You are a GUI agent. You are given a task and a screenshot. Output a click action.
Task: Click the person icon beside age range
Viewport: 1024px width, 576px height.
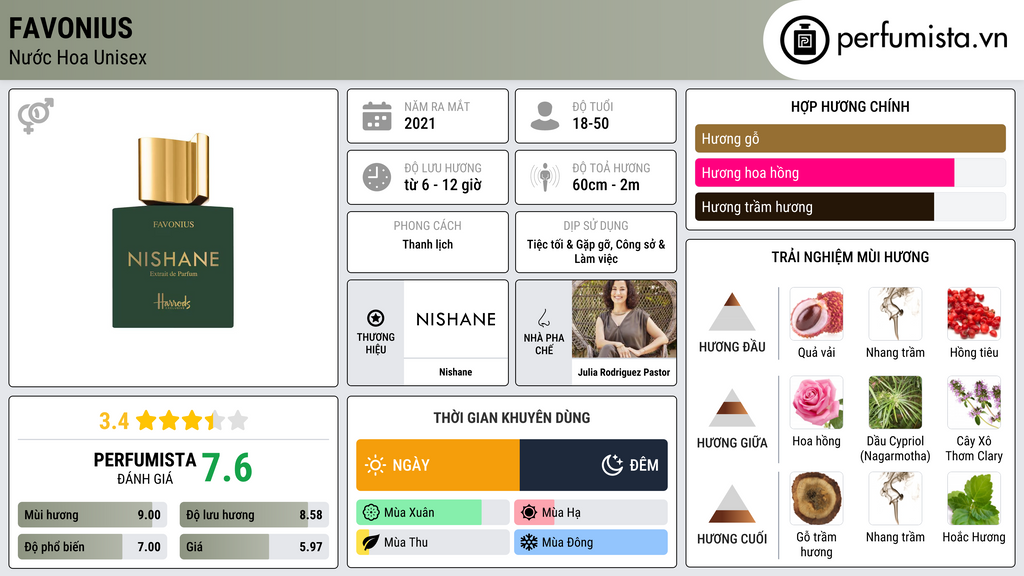pos(544,116)
